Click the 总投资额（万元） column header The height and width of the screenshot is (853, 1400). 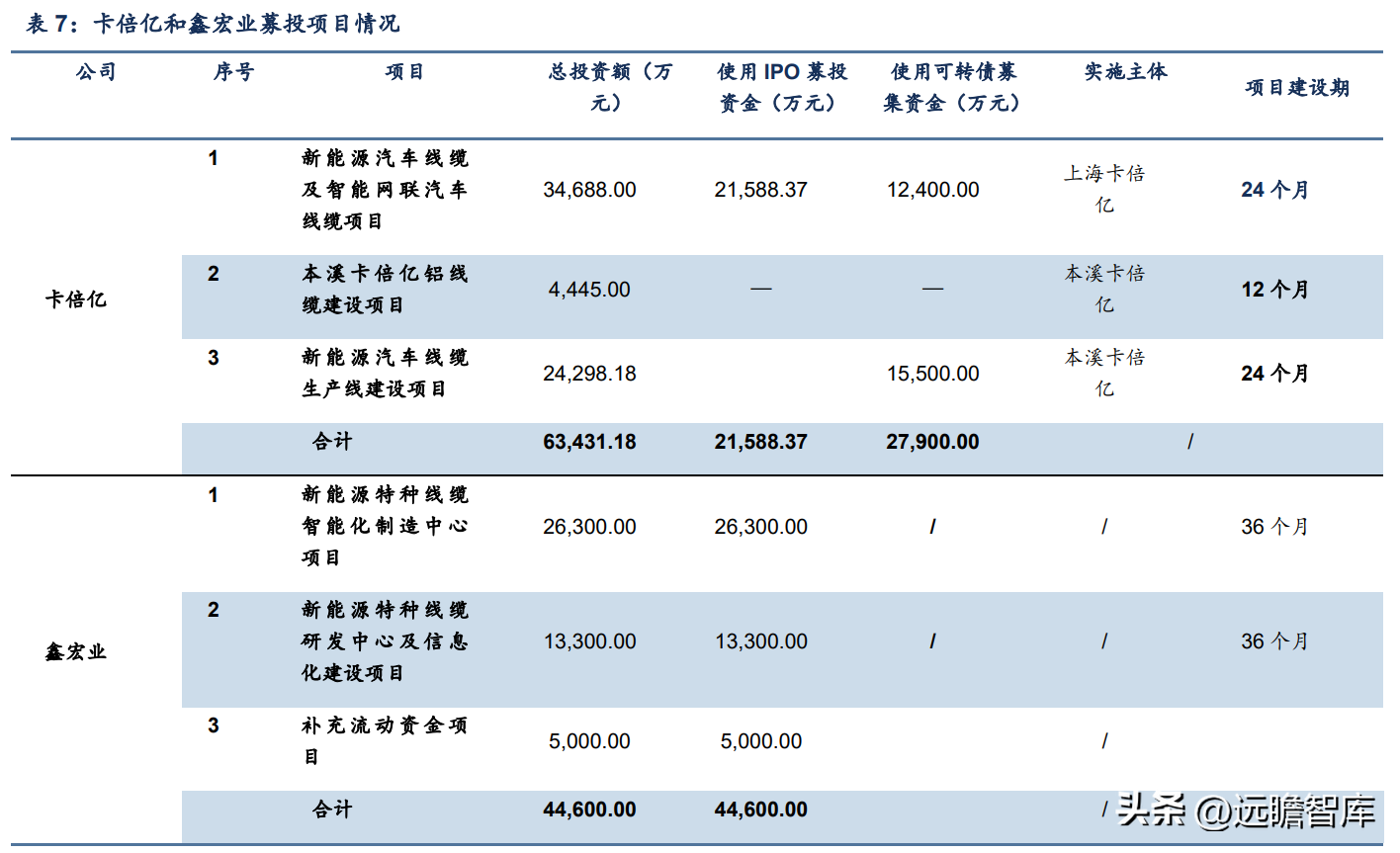[609, 87]
